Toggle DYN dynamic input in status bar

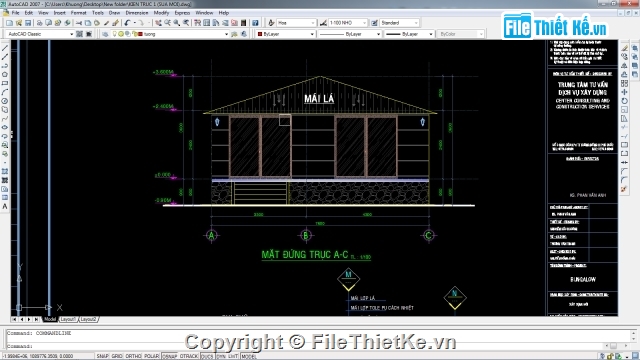[x=221, y=356]
